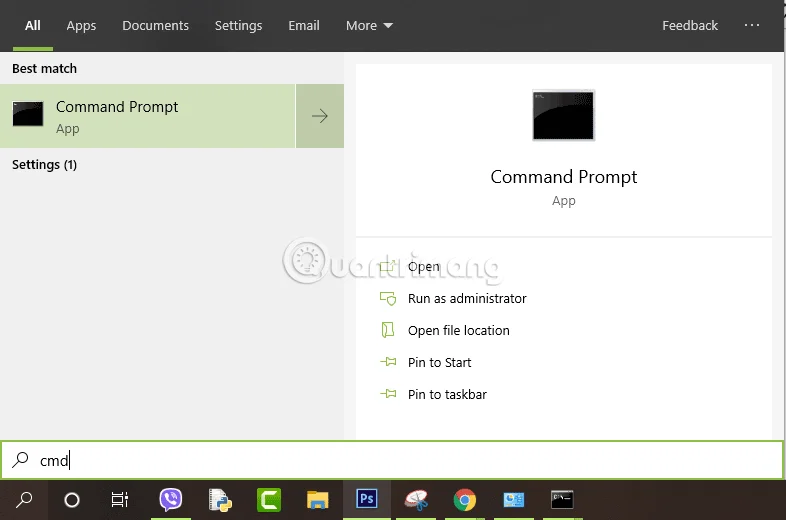Open Viber from the taskbar
The image size is (786, 520).
point(171,500)
